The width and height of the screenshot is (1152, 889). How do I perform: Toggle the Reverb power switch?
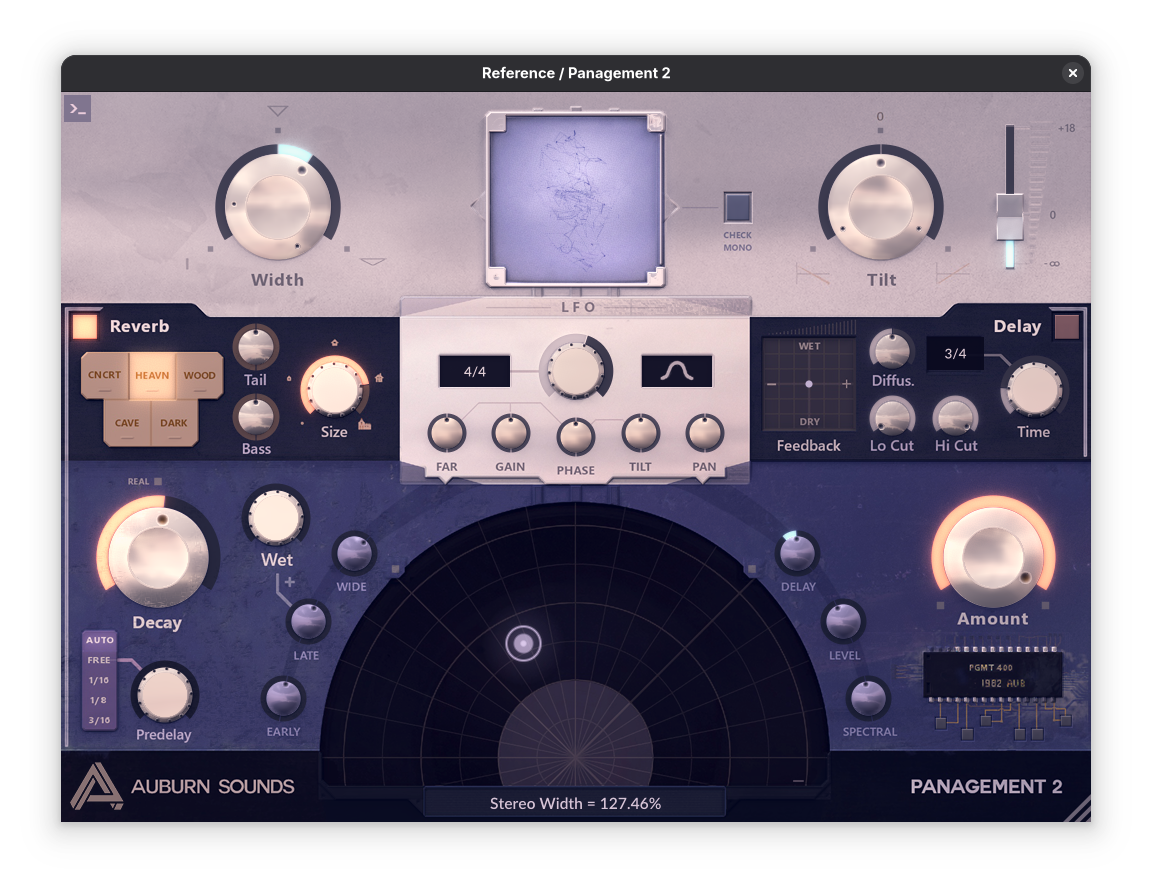click(85, 327)
